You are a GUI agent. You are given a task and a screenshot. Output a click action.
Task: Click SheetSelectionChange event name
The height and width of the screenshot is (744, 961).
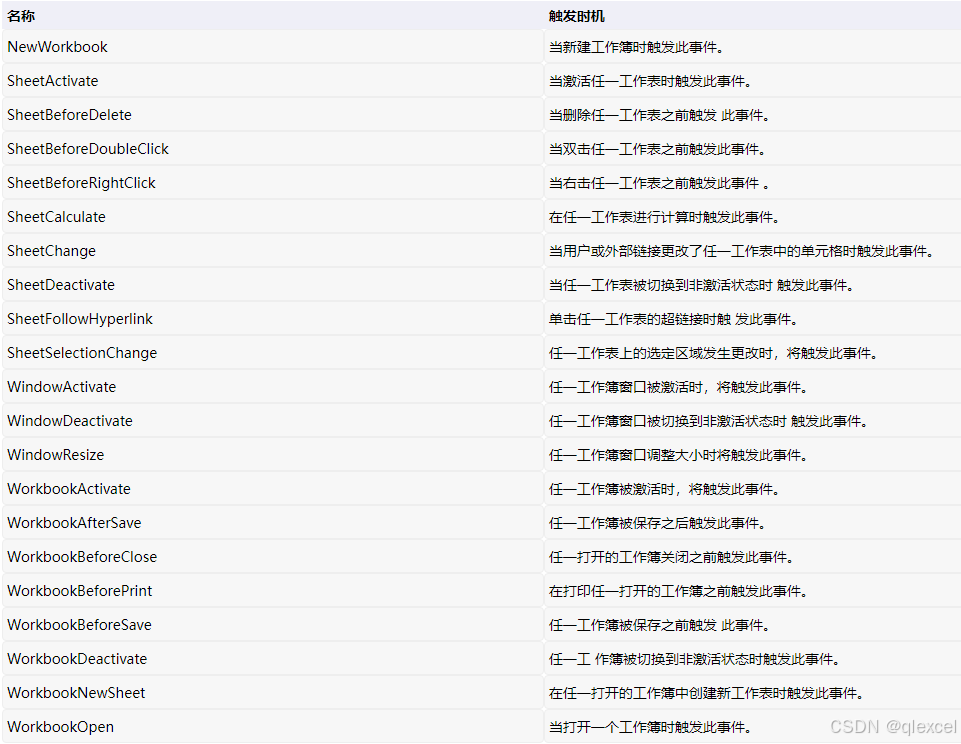tap(82, 353)
